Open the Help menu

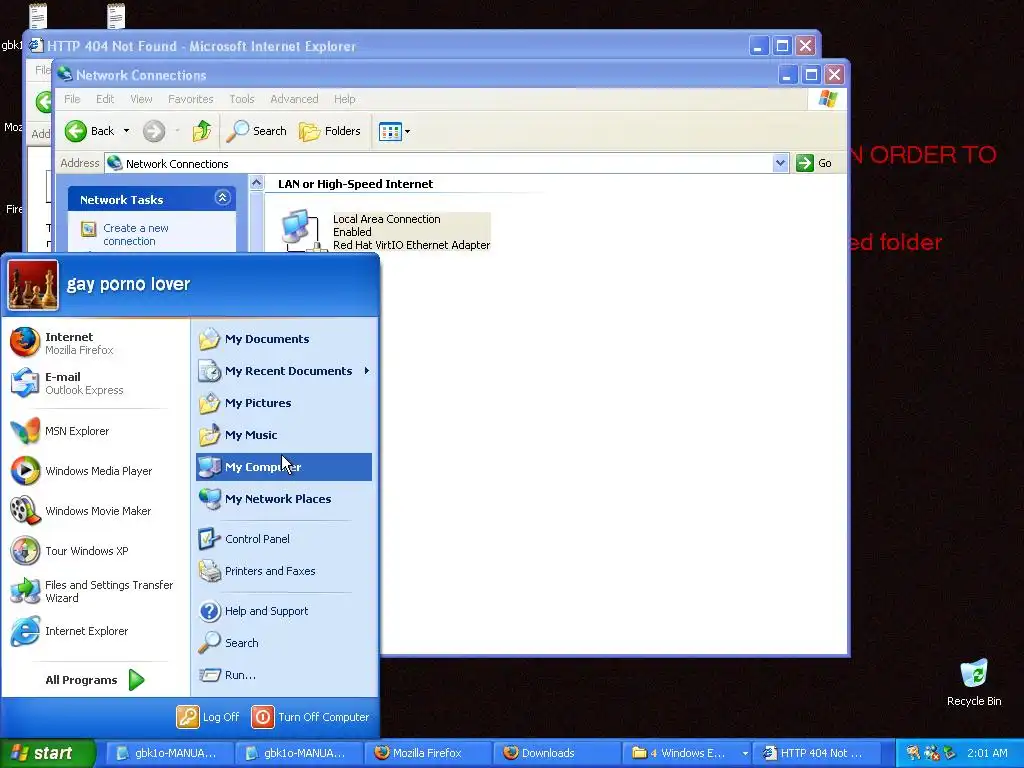(344, 99)
